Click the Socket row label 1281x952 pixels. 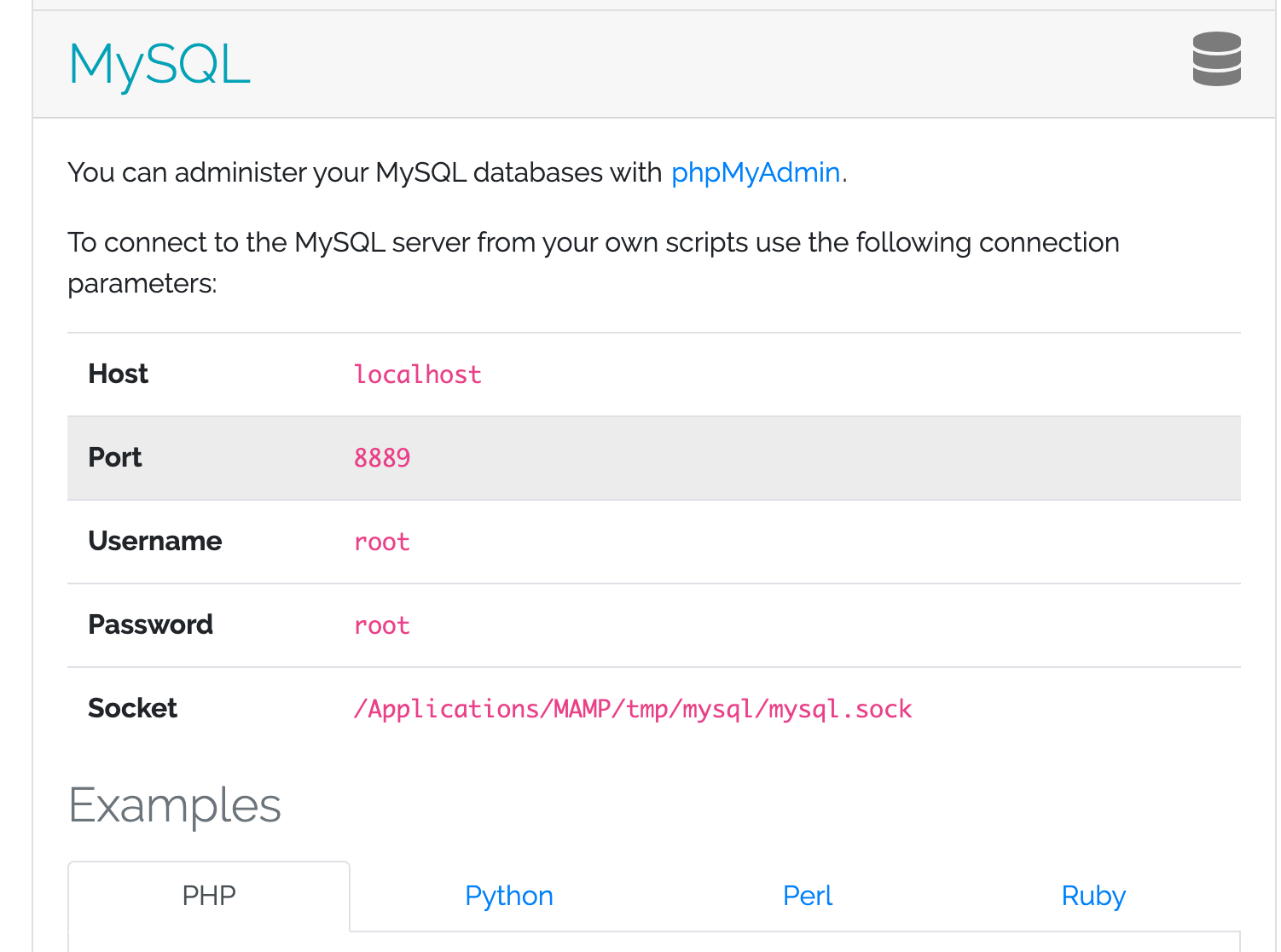(x=133, y=708)
